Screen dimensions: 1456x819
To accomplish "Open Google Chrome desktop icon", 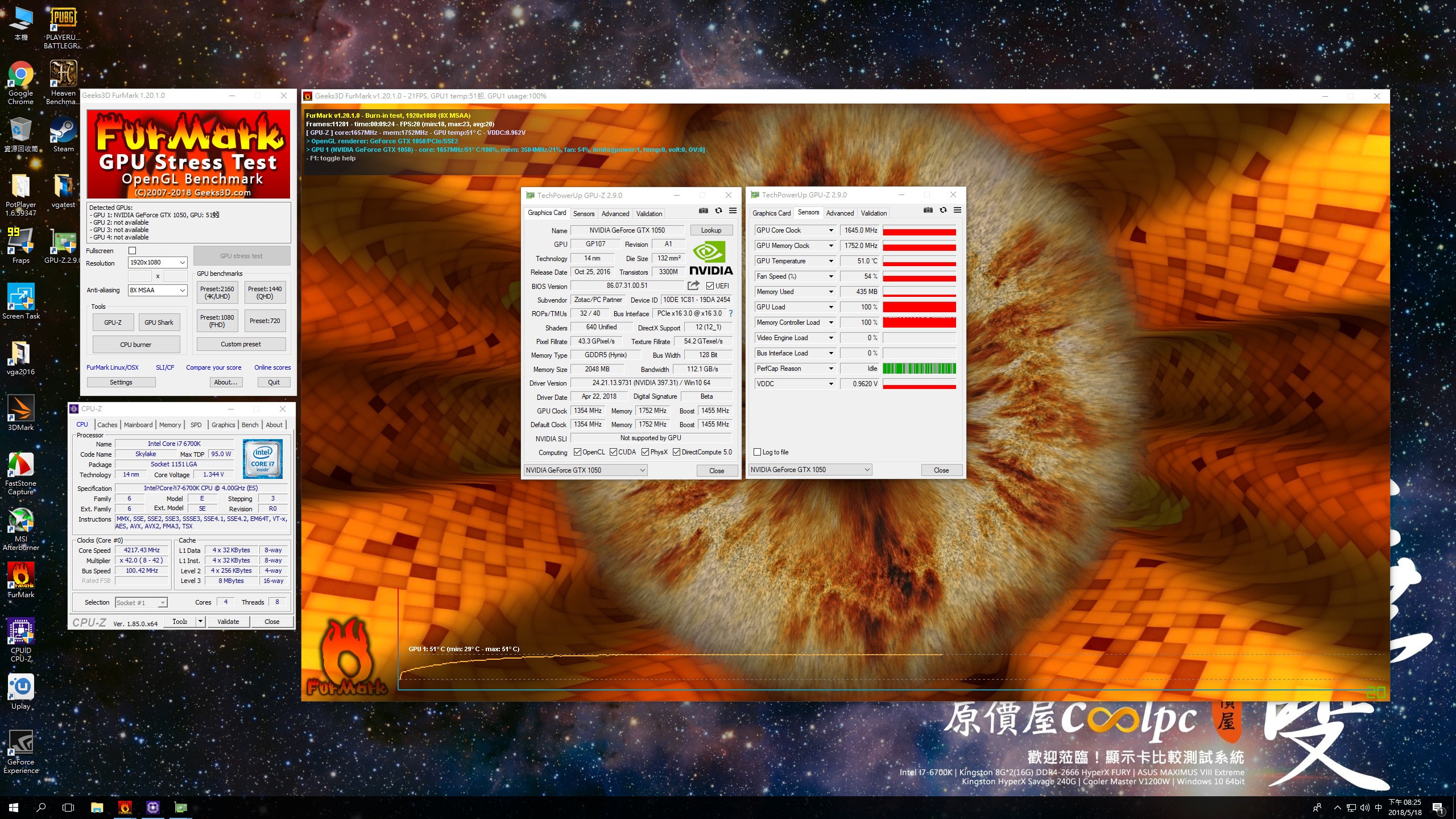I will coord(20,83).
